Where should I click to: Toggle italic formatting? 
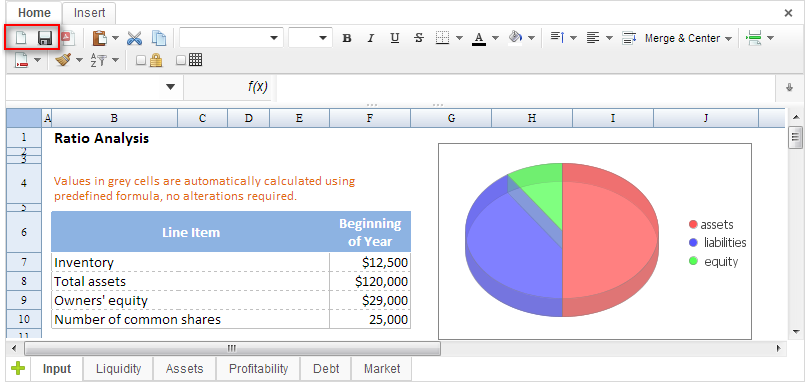tap(370, 38)
